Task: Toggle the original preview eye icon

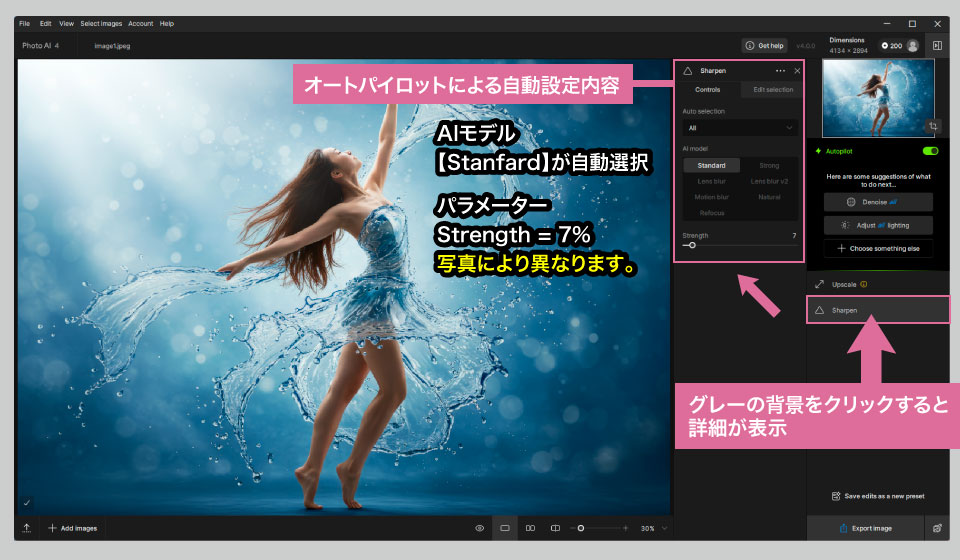Action: coord(479,528)
